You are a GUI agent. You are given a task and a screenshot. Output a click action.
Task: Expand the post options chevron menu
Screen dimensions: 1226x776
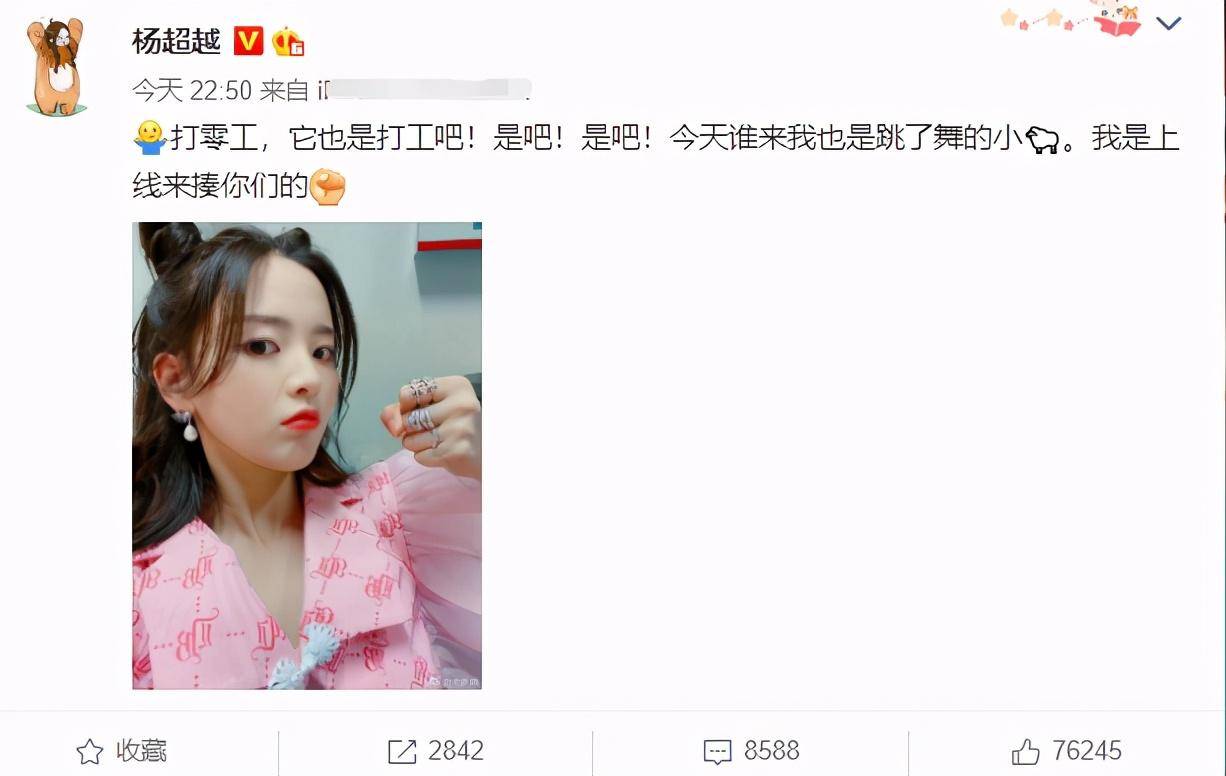[1168, 23]
